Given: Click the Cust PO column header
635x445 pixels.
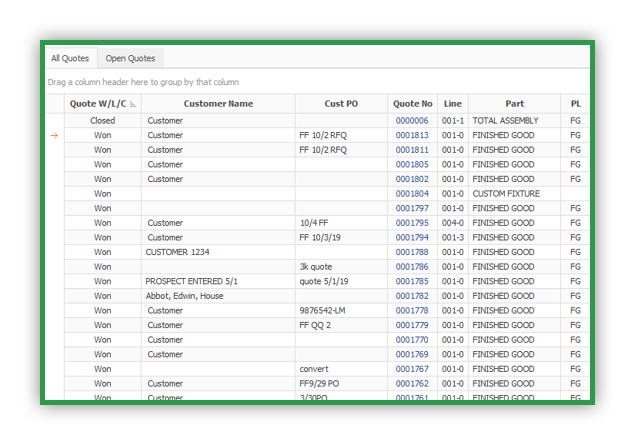Looking at the screenshot, I should tap(341, 104).
